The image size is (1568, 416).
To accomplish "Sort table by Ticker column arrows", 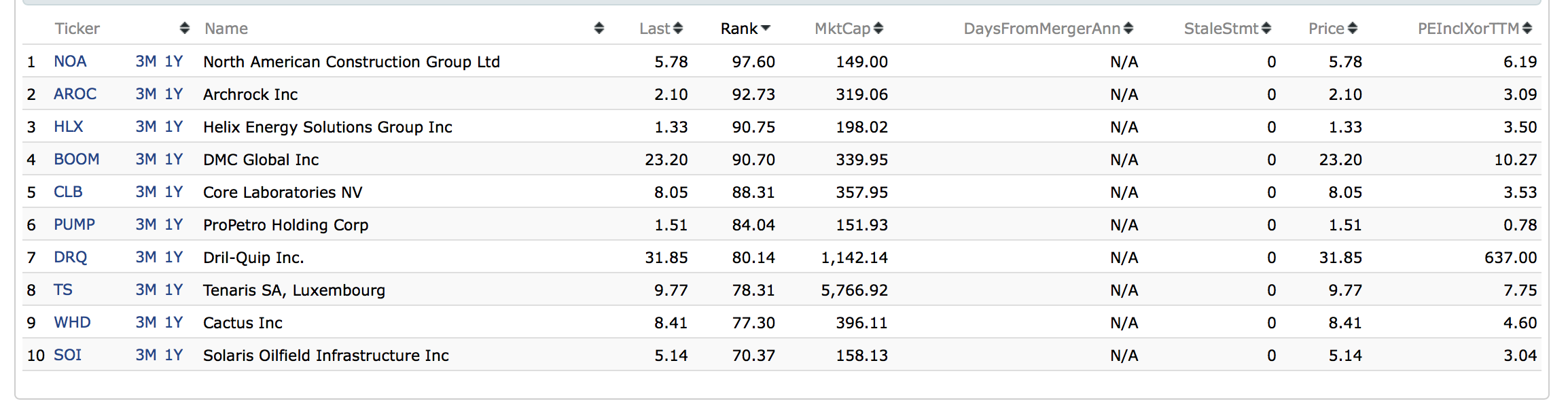I will [185, 29].
